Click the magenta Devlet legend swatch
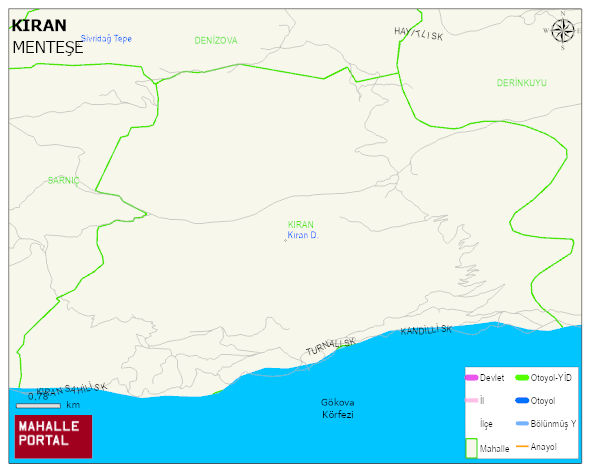 [472, 377]
